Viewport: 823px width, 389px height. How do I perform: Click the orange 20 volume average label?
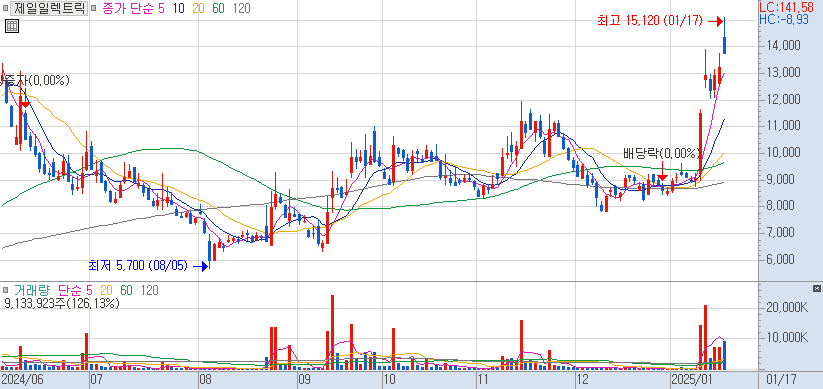(107, 290)
